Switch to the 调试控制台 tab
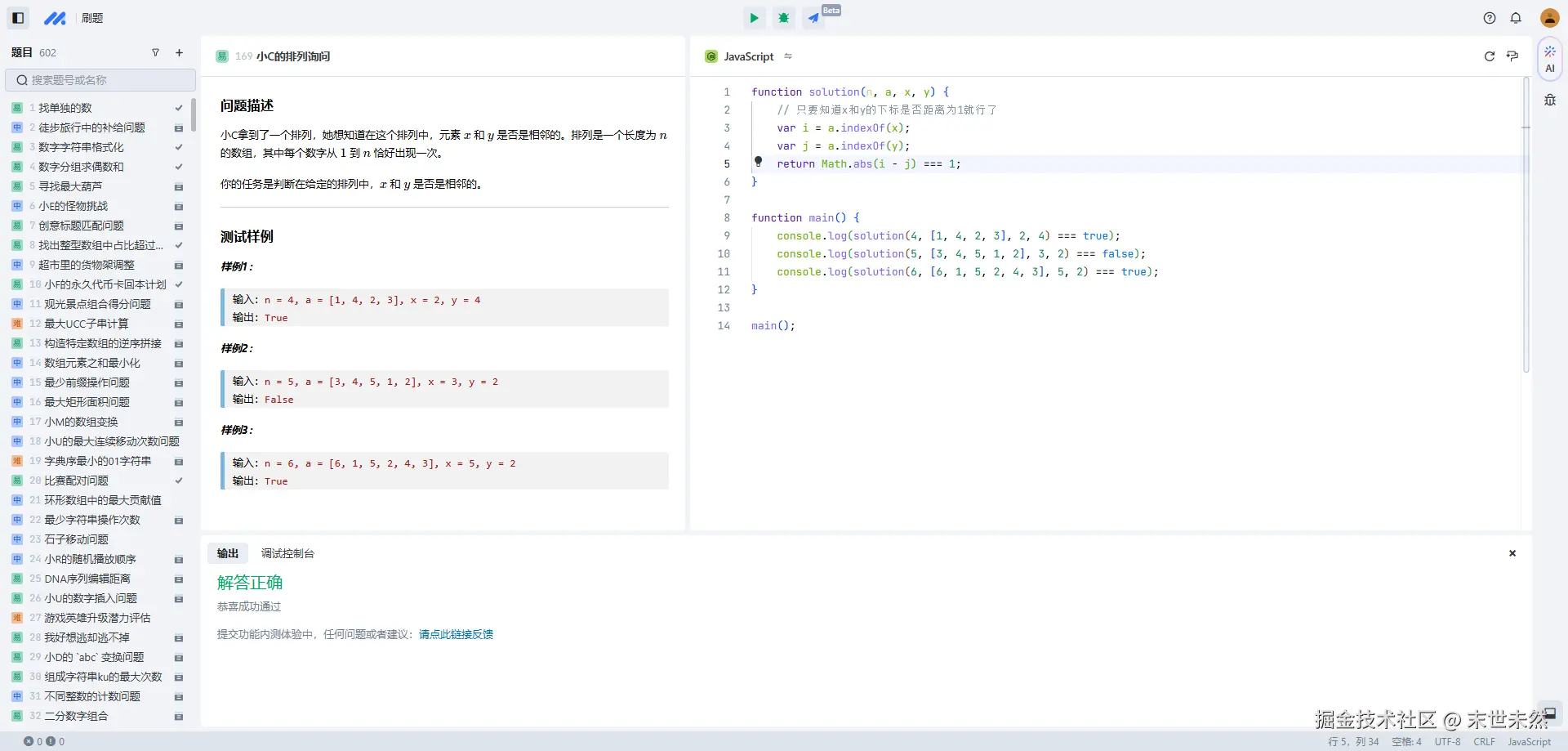 coord(287,553)
